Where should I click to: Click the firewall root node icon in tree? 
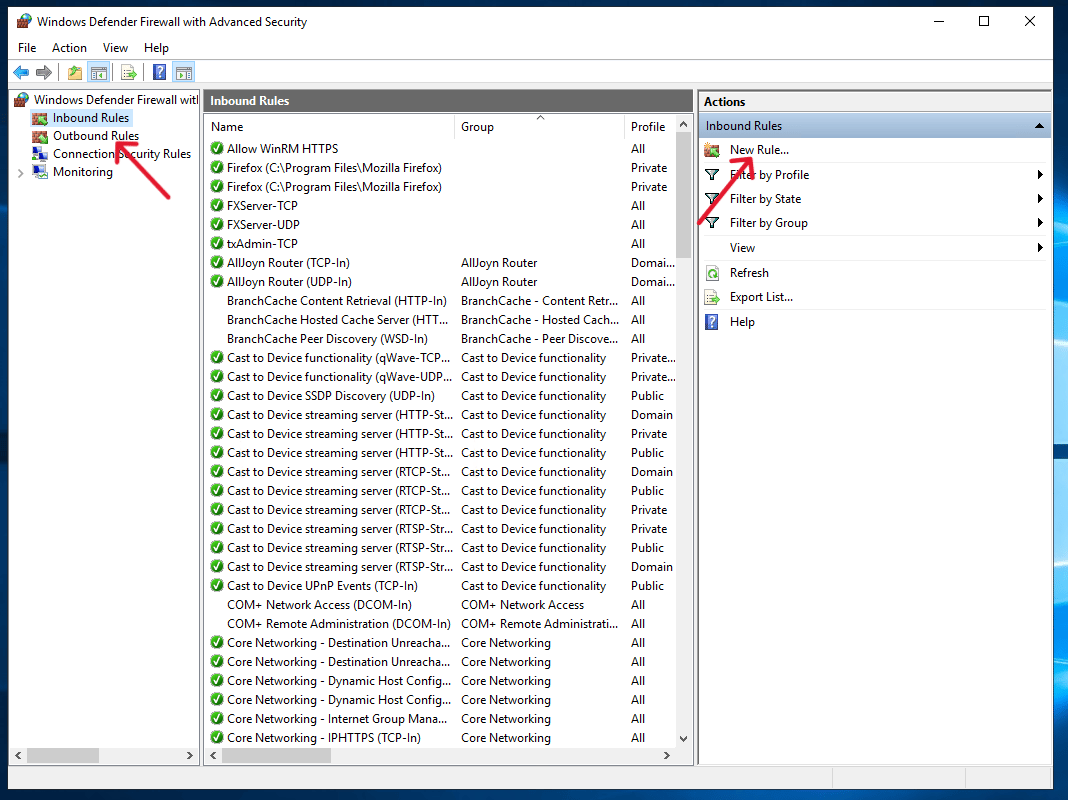point(22,100)
